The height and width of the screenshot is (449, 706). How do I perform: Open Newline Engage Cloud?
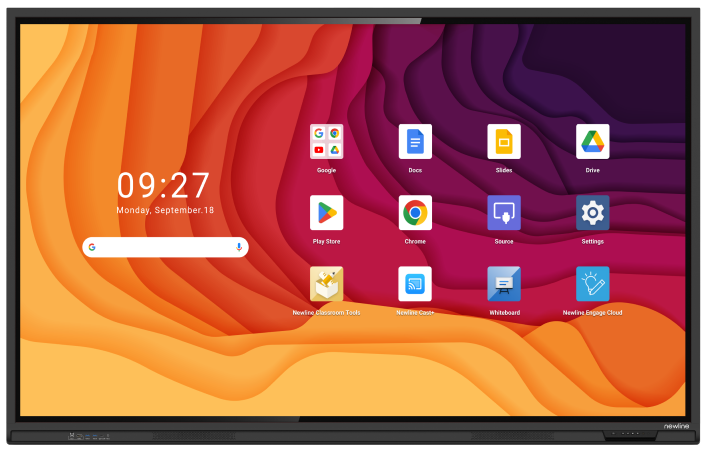click(593, 284)
